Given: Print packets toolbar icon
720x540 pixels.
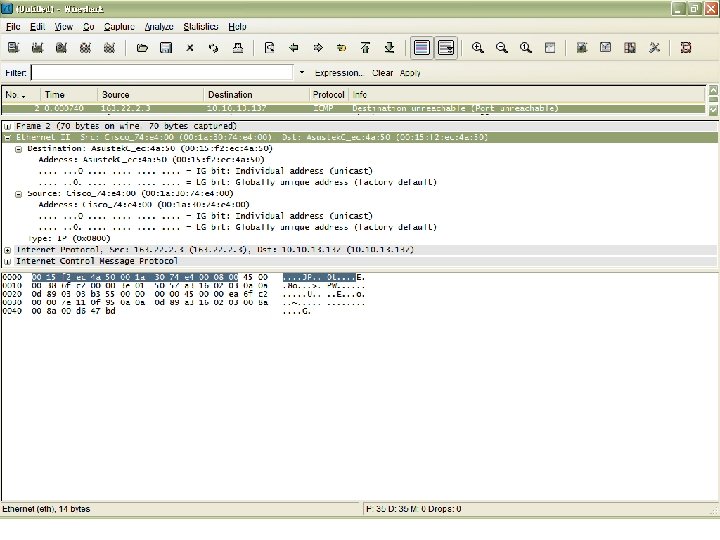Looking at the screenshot, I should [238, 48].
